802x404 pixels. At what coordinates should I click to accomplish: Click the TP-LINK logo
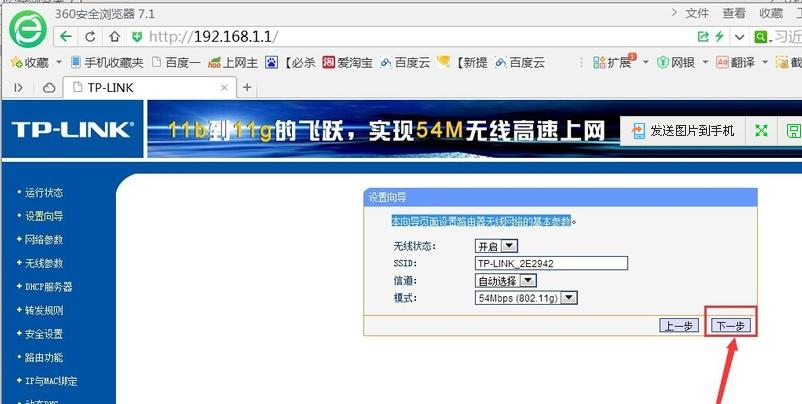(72, 129)
